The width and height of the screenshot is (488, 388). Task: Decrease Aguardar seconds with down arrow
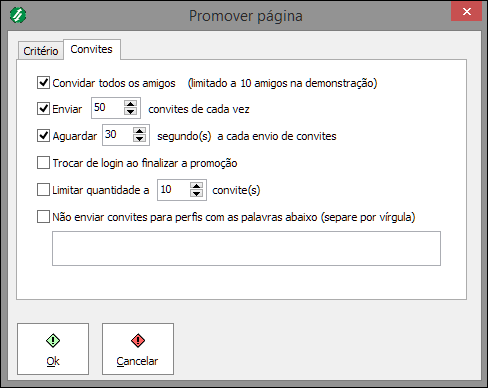[x=139, y=139]
